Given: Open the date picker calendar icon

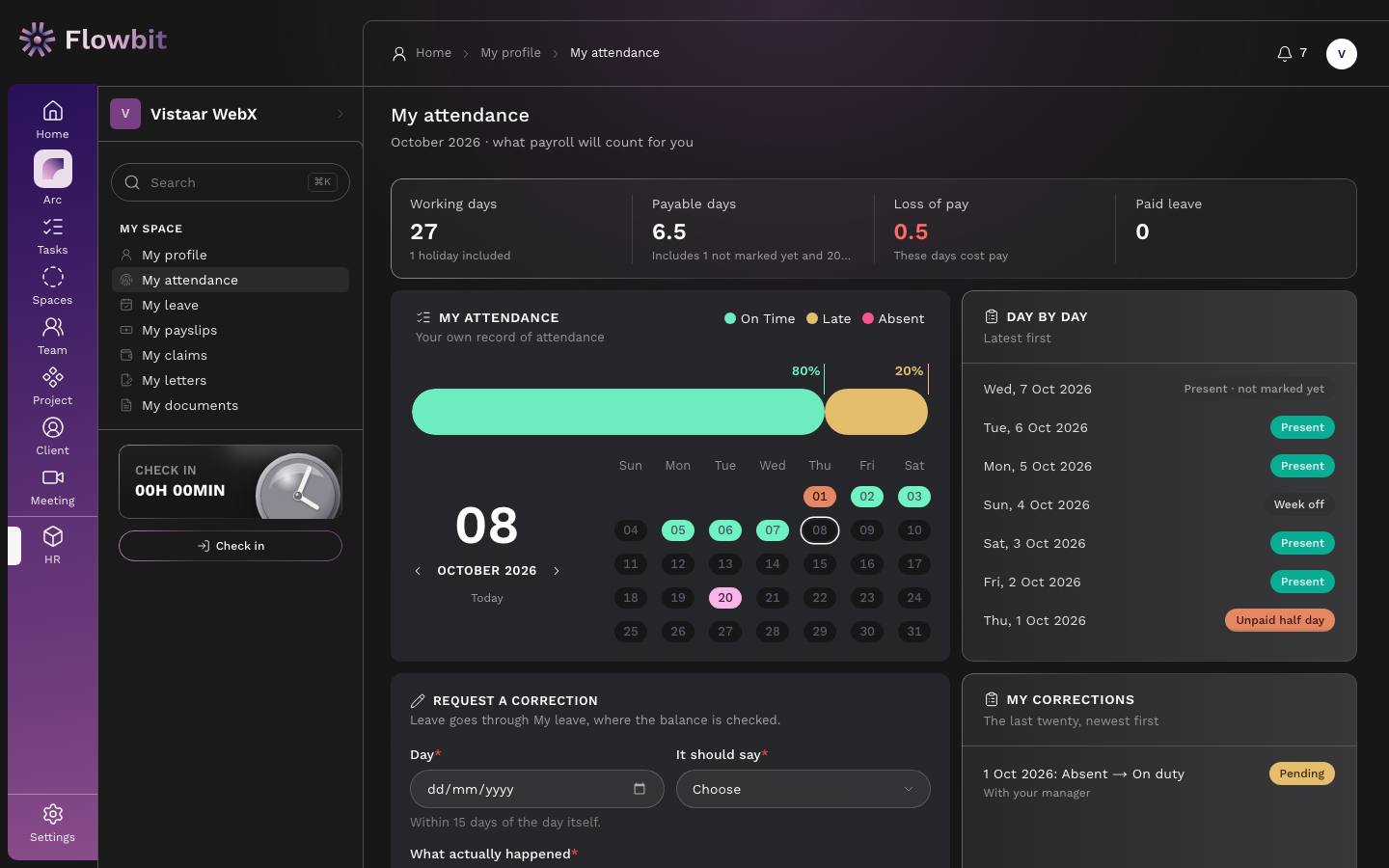Looking at the screenshot, I should [x=639, y=789].
